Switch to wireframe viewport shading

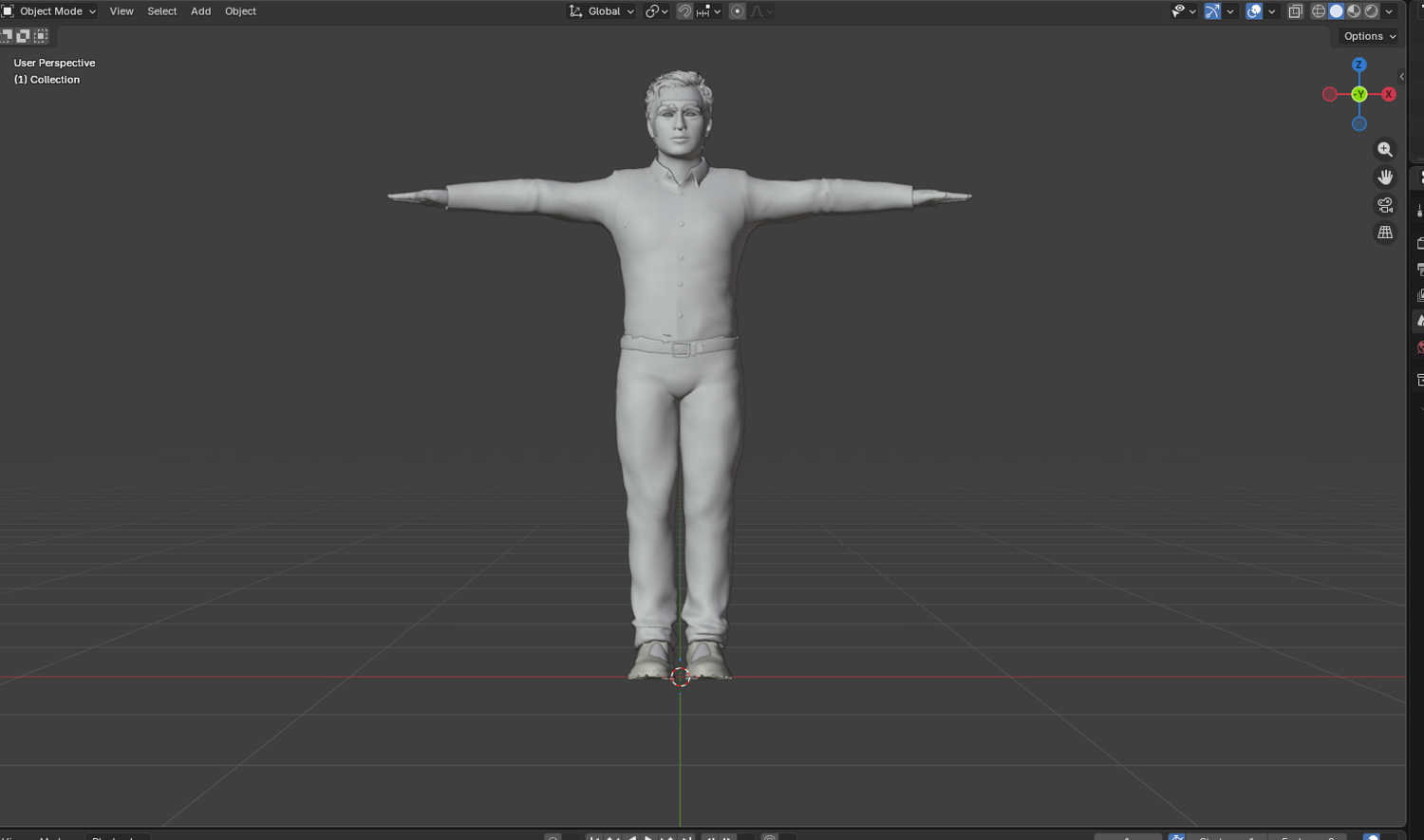click(1319, 11)
